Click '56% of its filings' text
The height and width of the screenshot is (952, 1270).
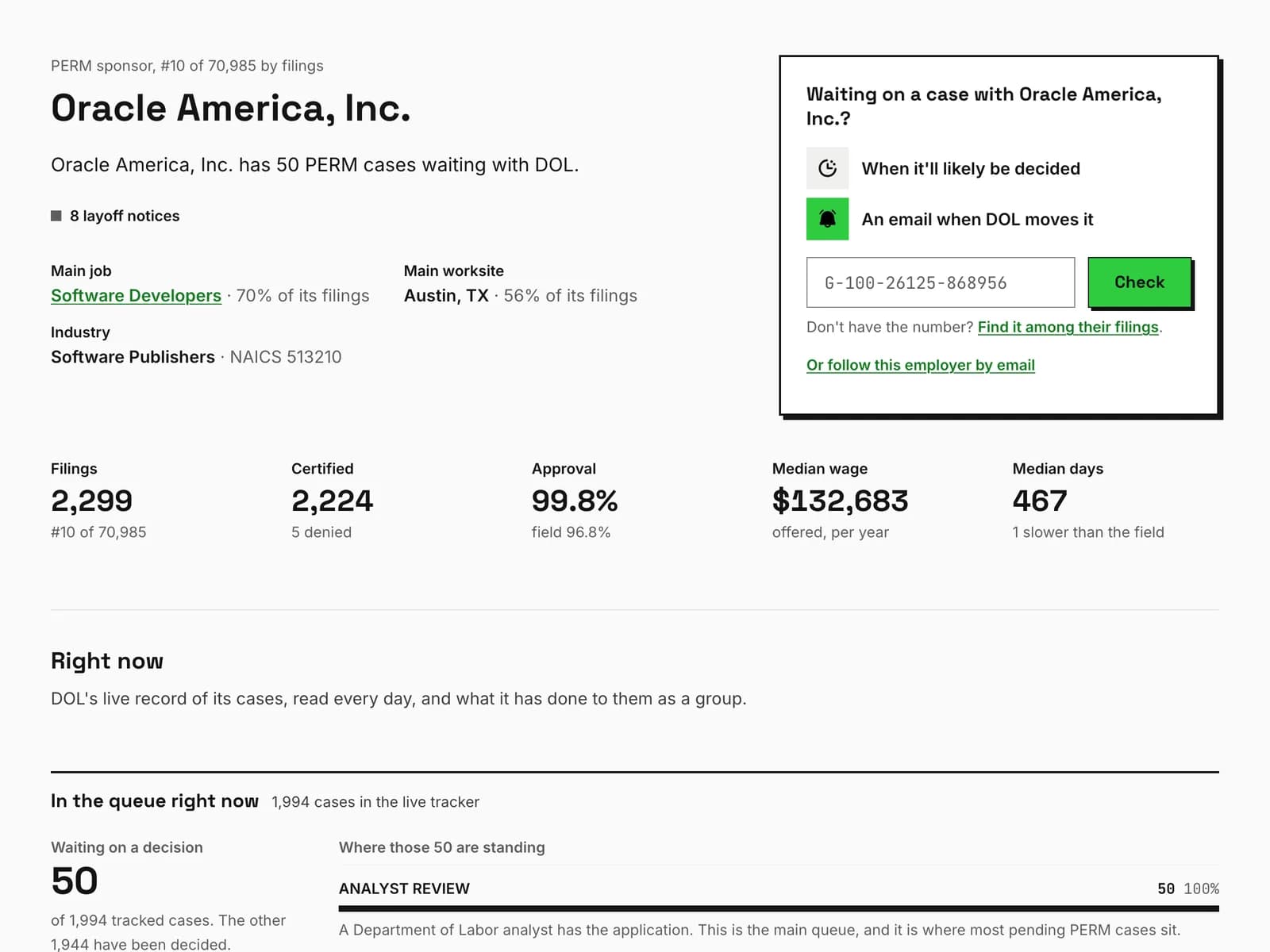570,295
